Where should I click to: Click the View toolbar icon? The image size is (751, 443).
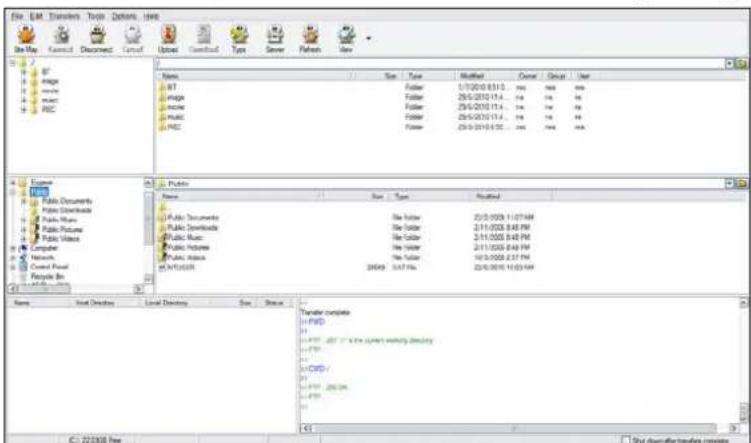[x=346, y=39]
